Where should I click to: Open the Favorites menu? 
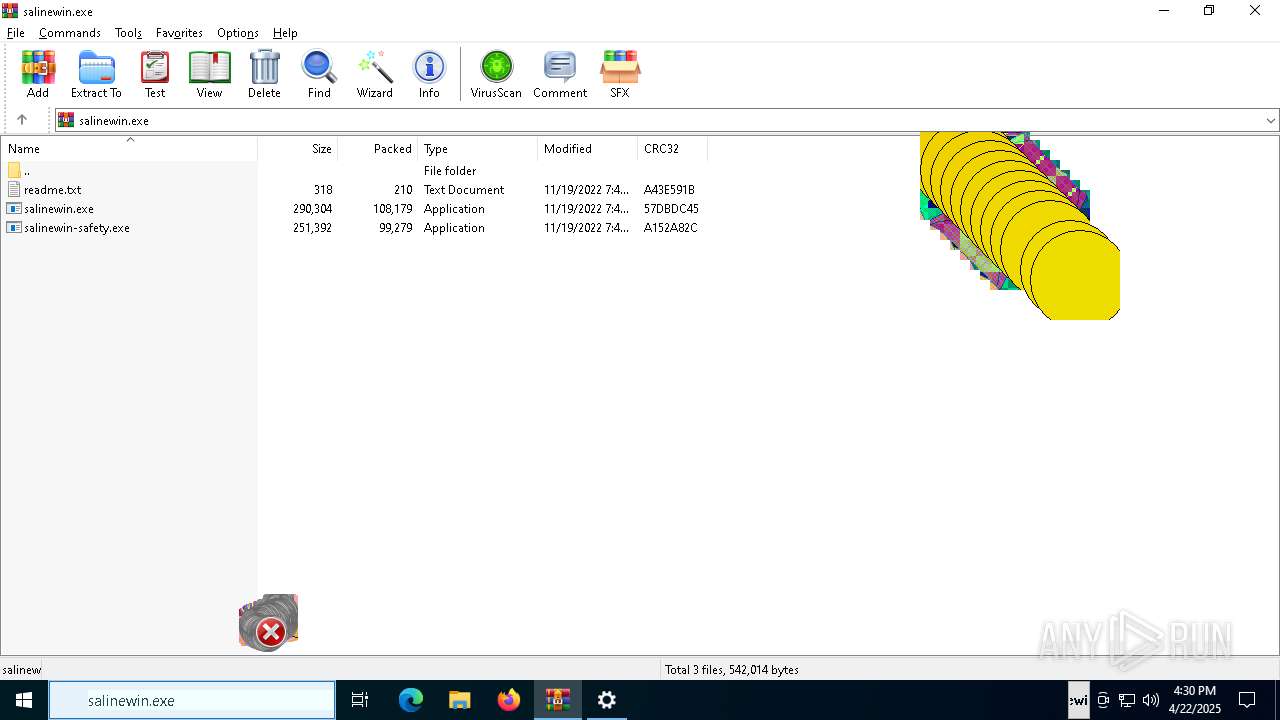(179, 33)
